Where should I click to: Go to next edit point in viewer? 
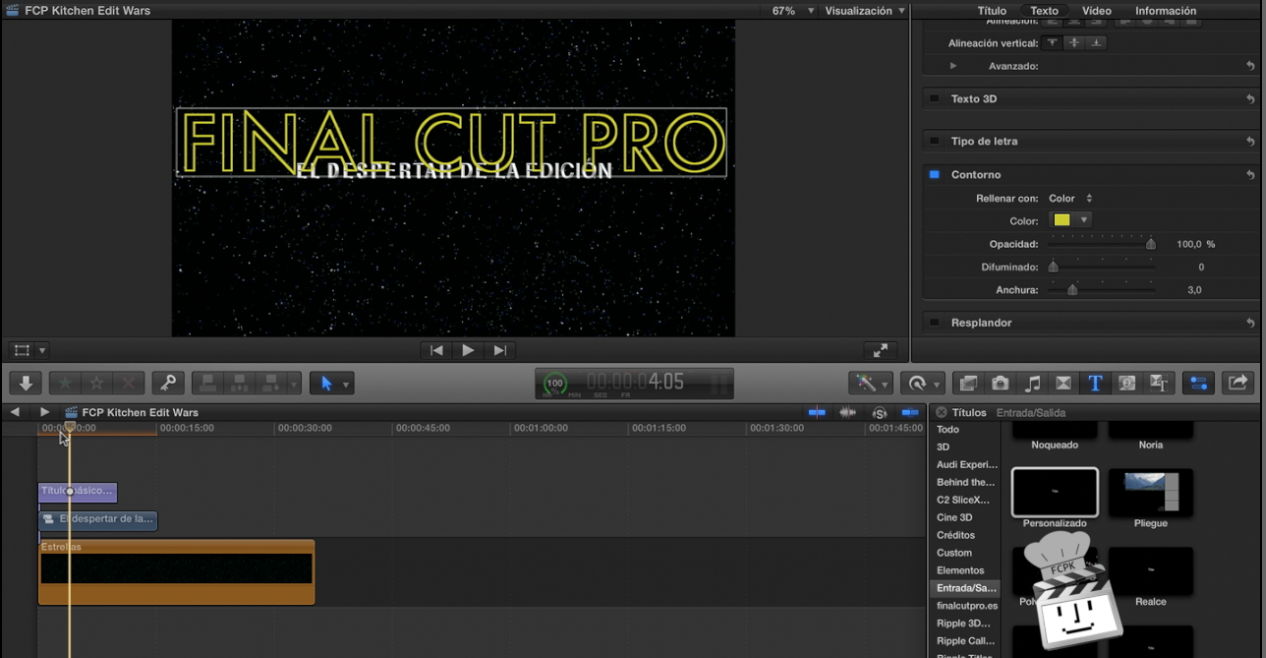point(500,350)
